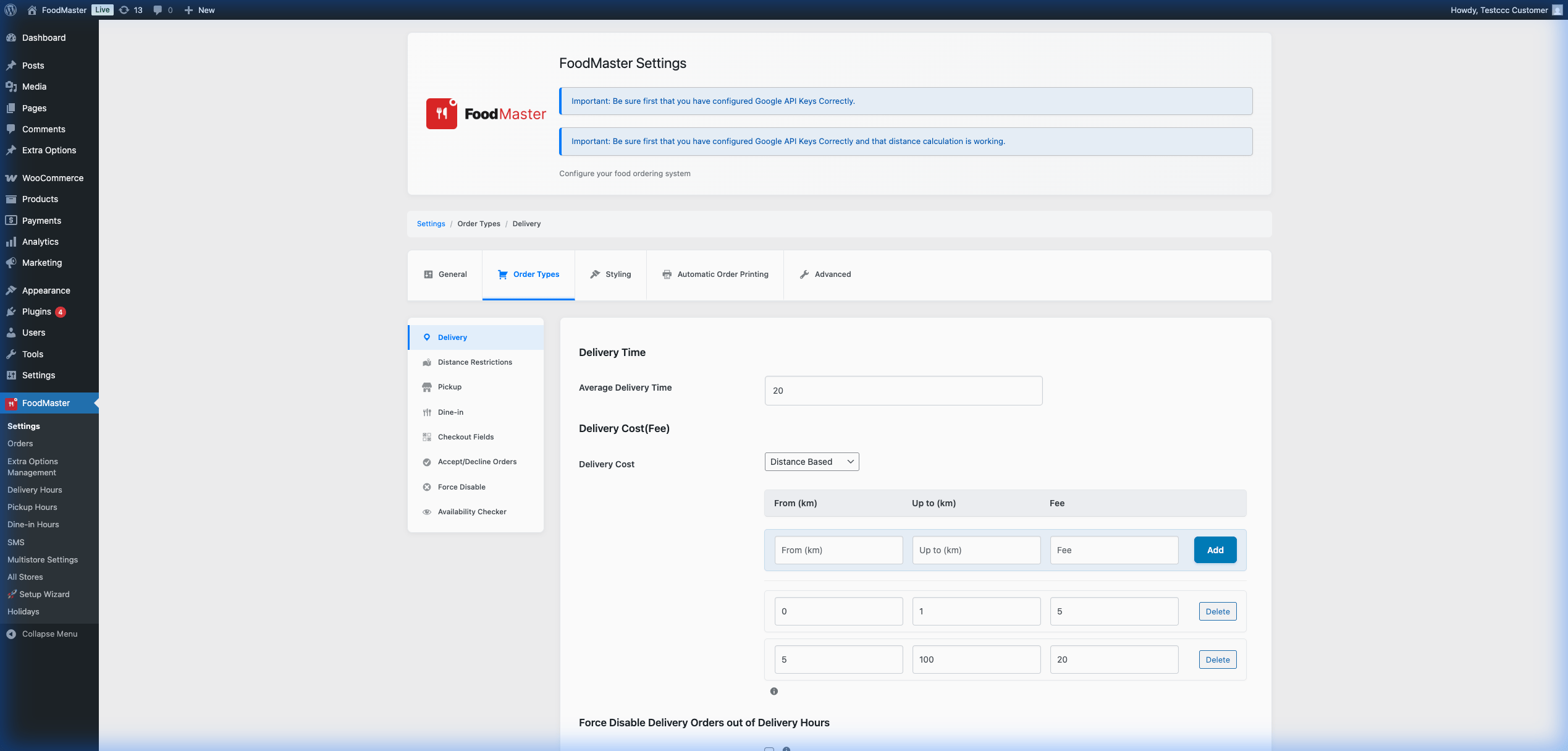The height and width of the screenshot is (751, 1568).
Task: Open the Automatic Order Printing tab
Action: click(x=715, y=274)
